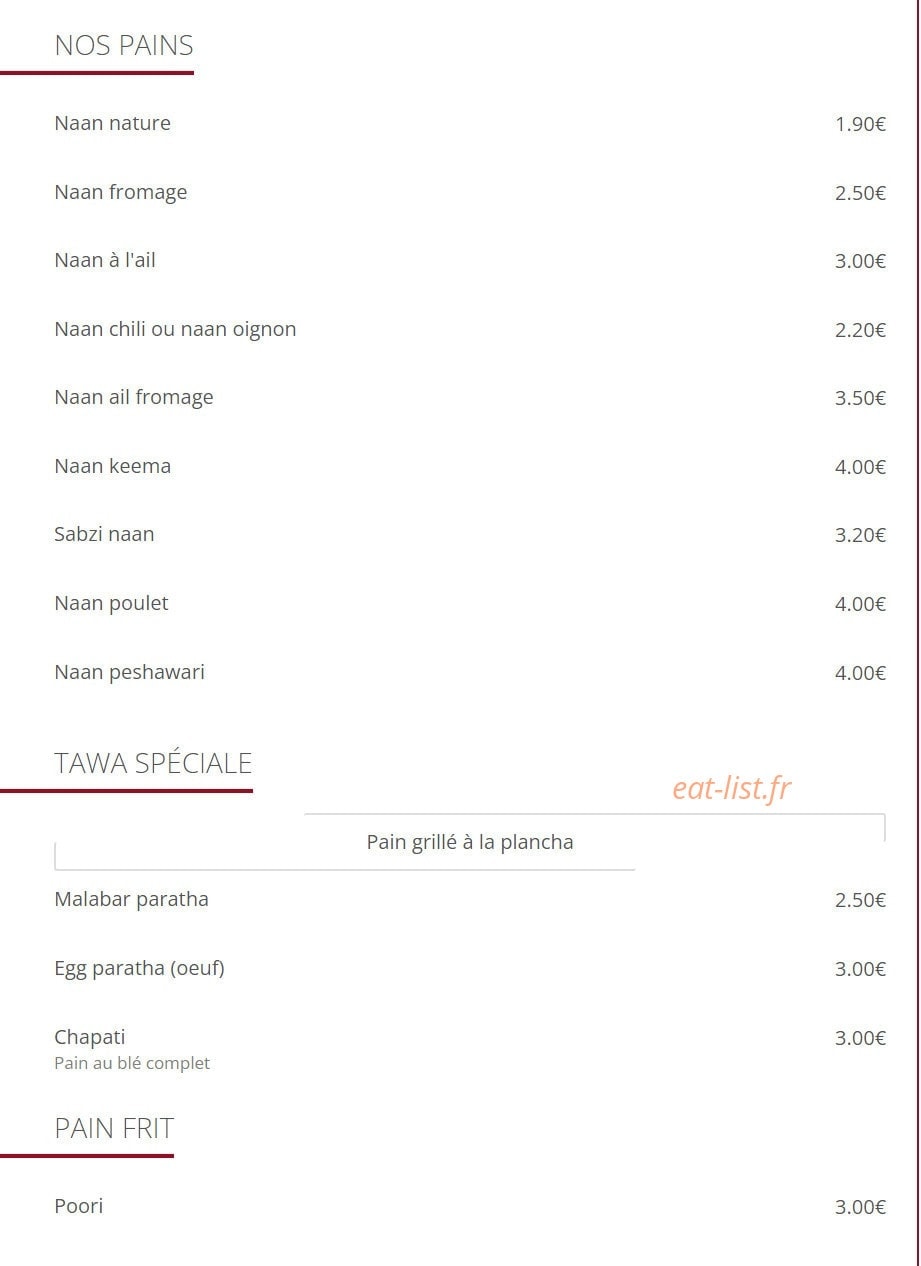The image size is (921, 1266).
Task: Click the Malabar paratha item
Action: point(131,899)
